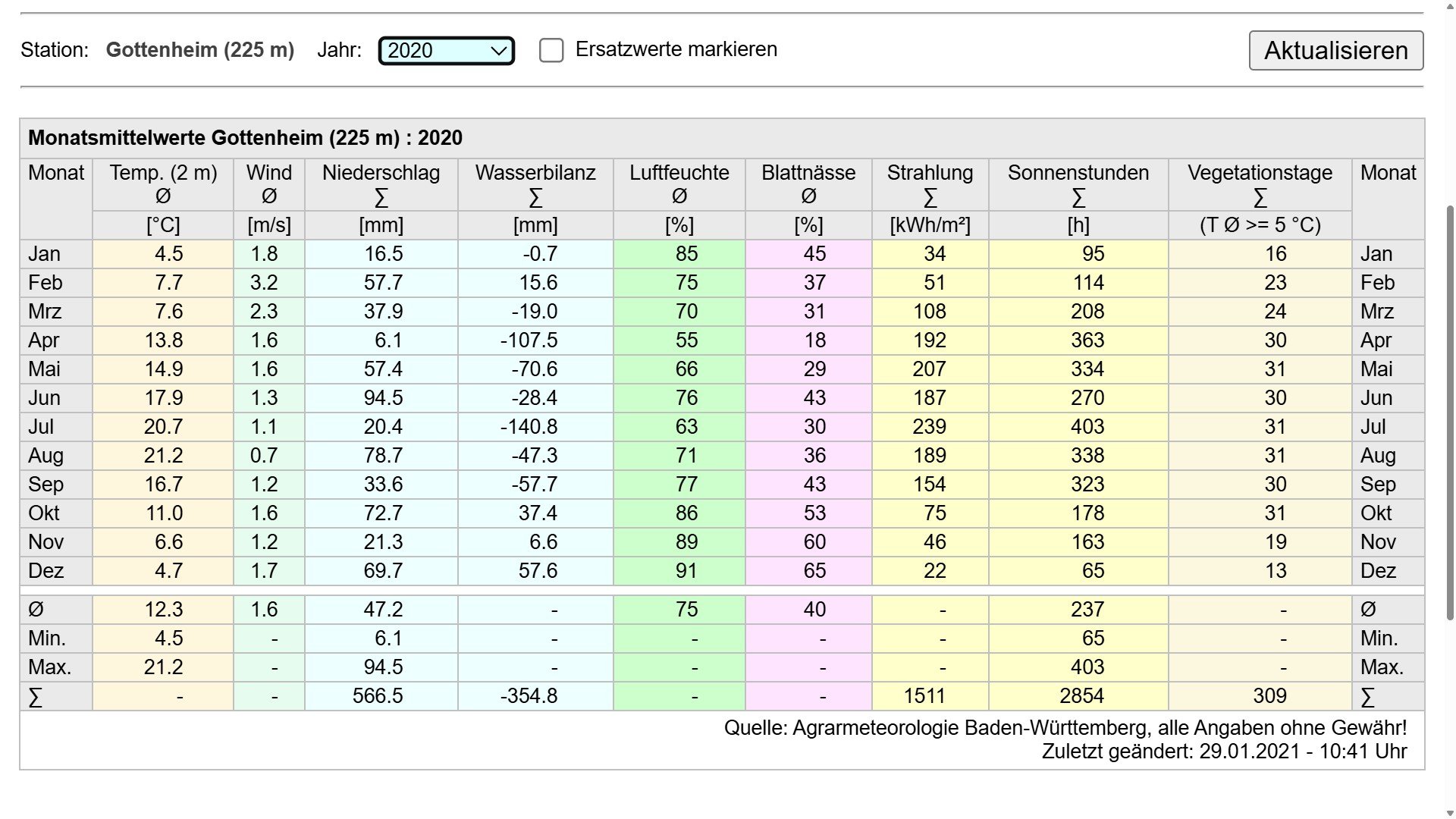The width and height of the screenshot is (1456, 819).
Task: Open the Jahr 2020 dropdown
Action: 445,51
